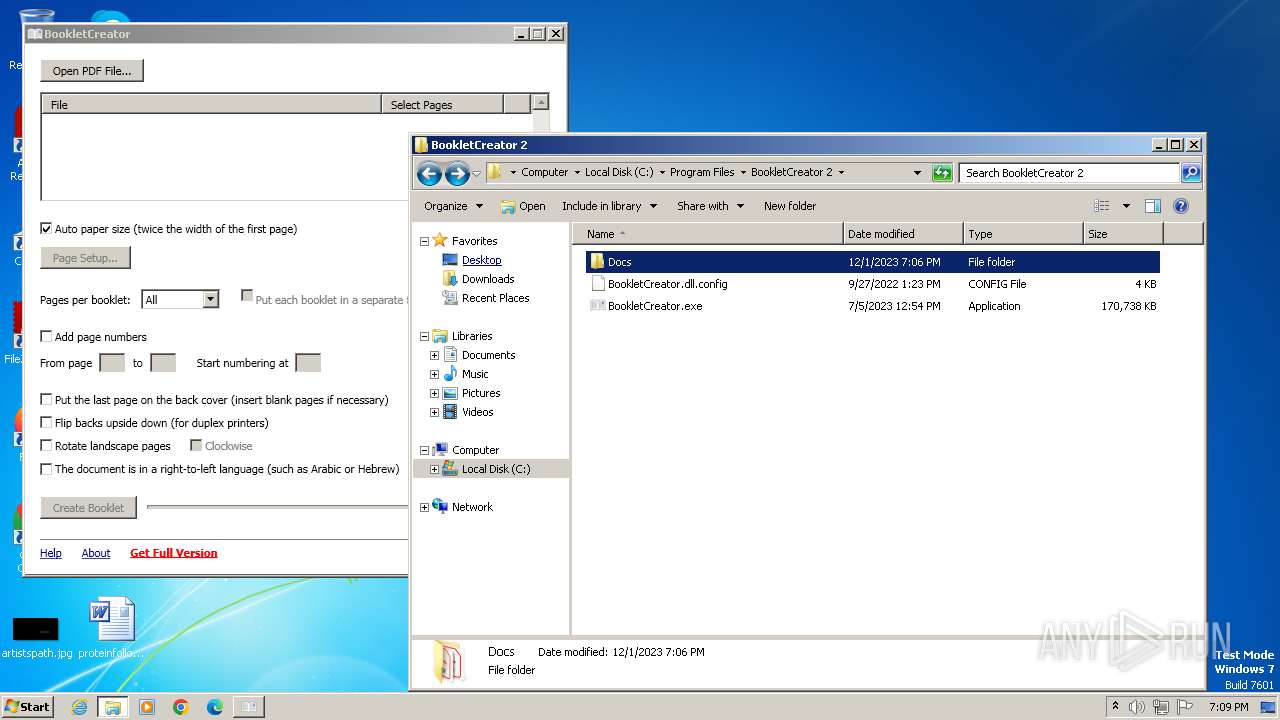
Task: Sort by Type column header
Action: 1024,234
